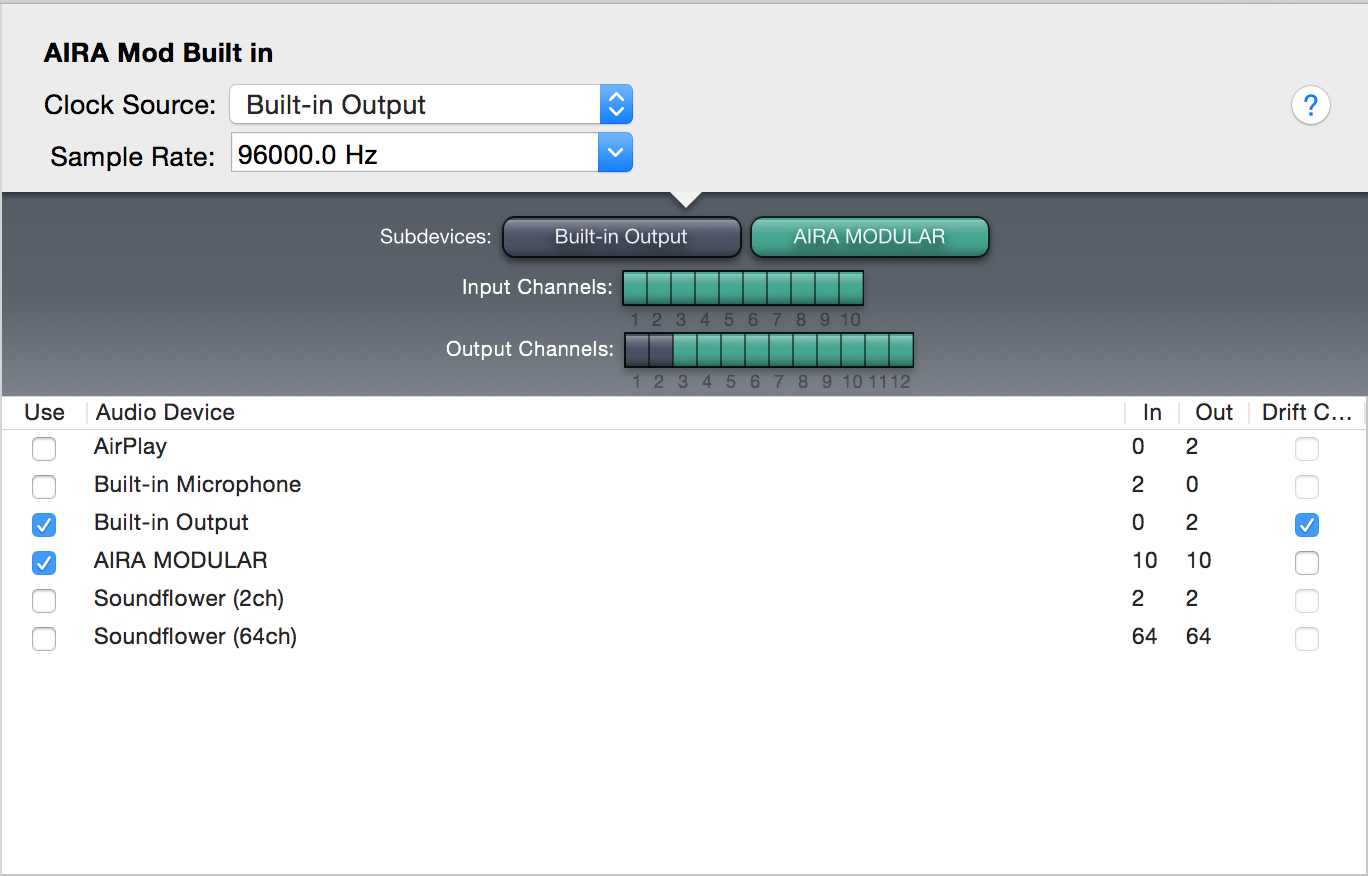The width and height of the screenshot is (1368, 876).
Task: Click the Out value 2 for AirPlay
Action: tap(1191, 447)
